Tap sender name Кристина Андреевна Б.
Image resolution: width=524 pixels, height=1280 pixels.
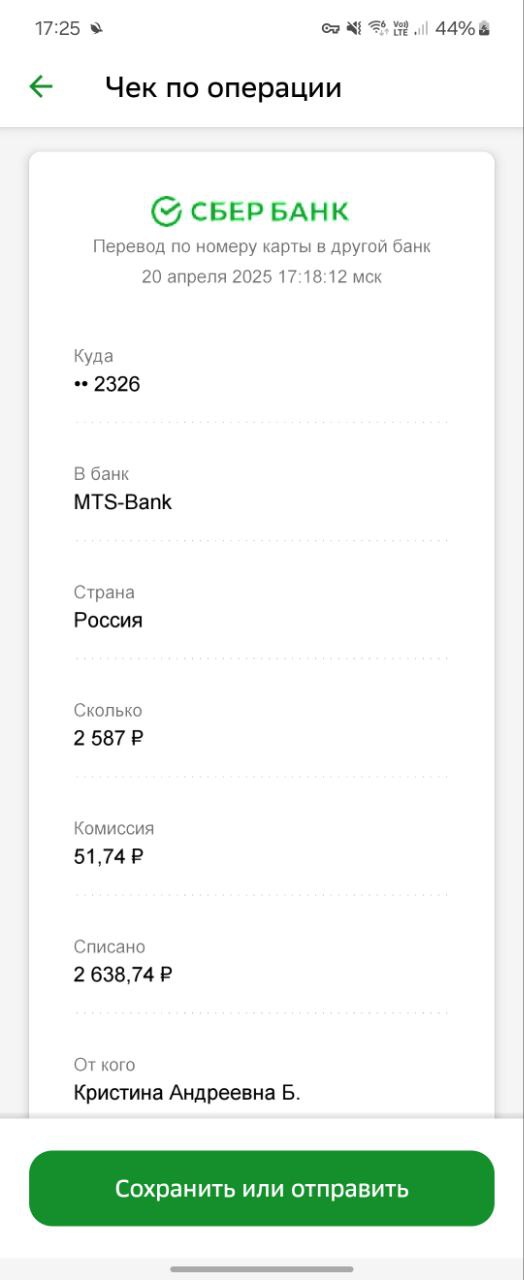[x=187, y=1092]
